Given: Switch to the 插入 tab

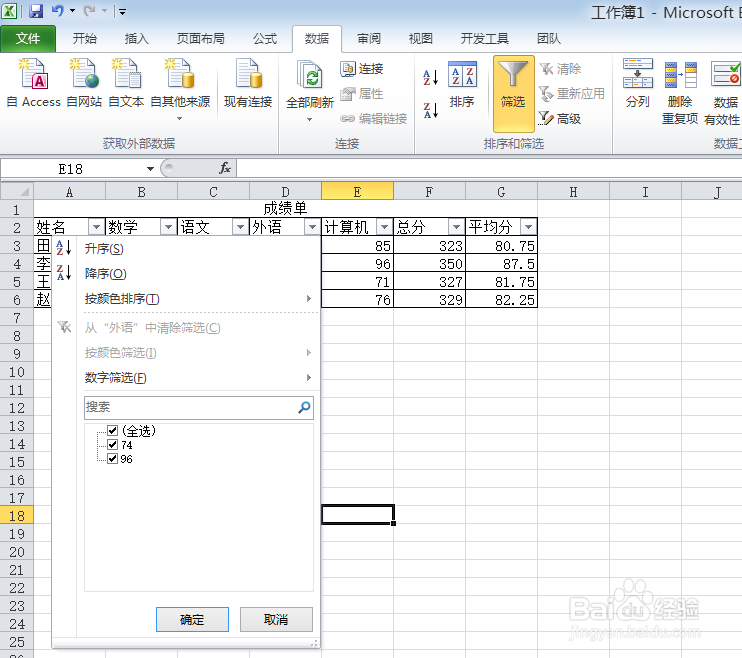Looking at the screenshot, I should coord(136,38).
